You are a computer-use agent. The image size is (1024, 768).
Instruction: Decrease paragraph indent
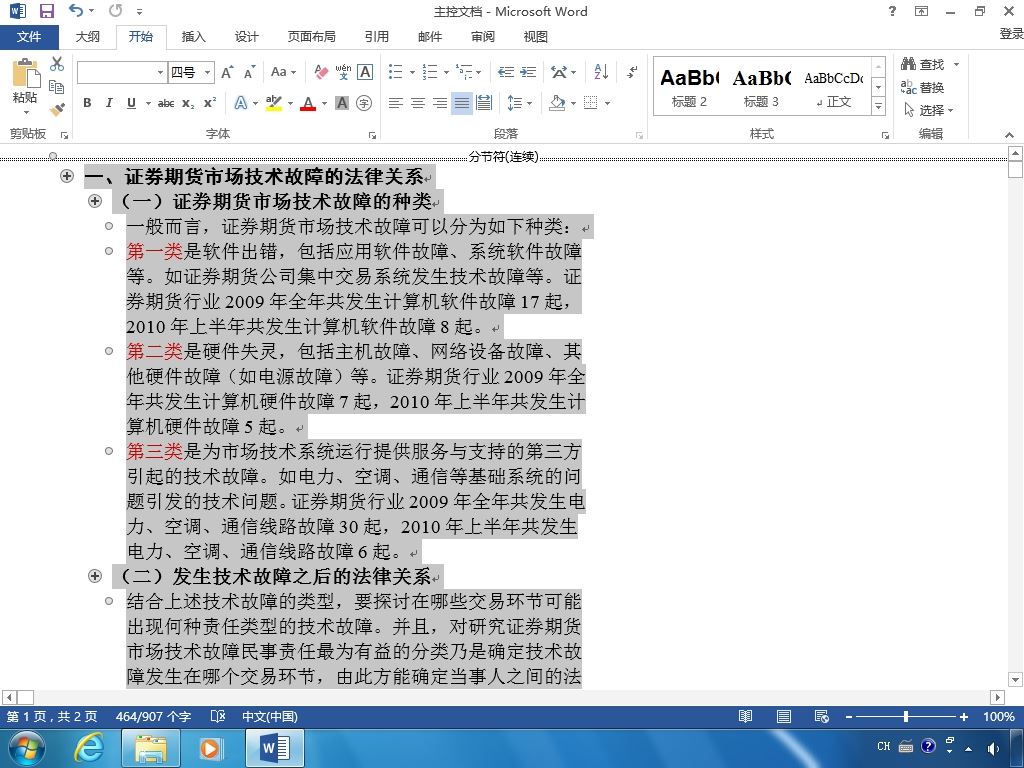pyautogui.click(x=506, y=72)
